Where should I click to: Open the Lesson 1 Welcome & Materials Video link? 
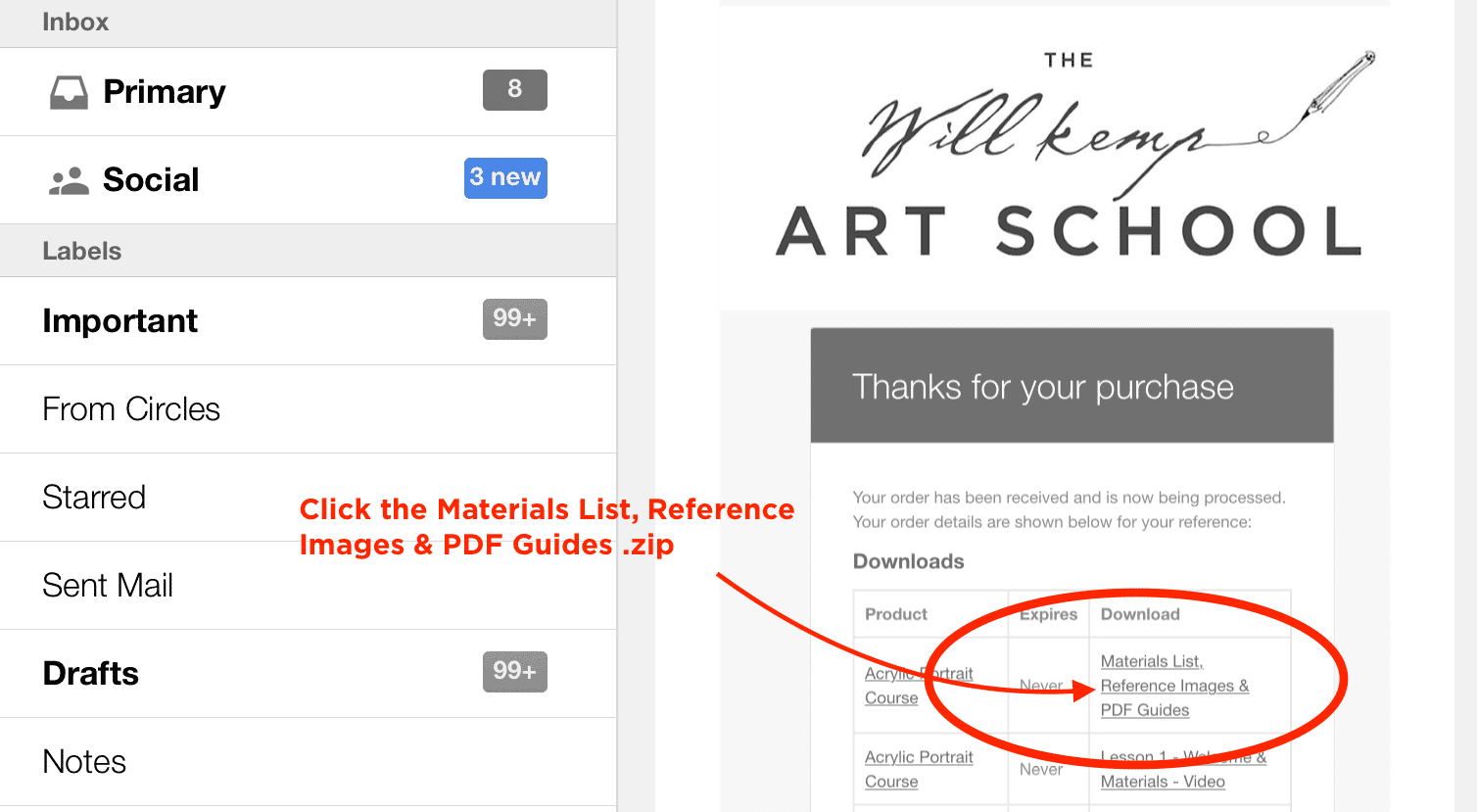pos(1182,769)
